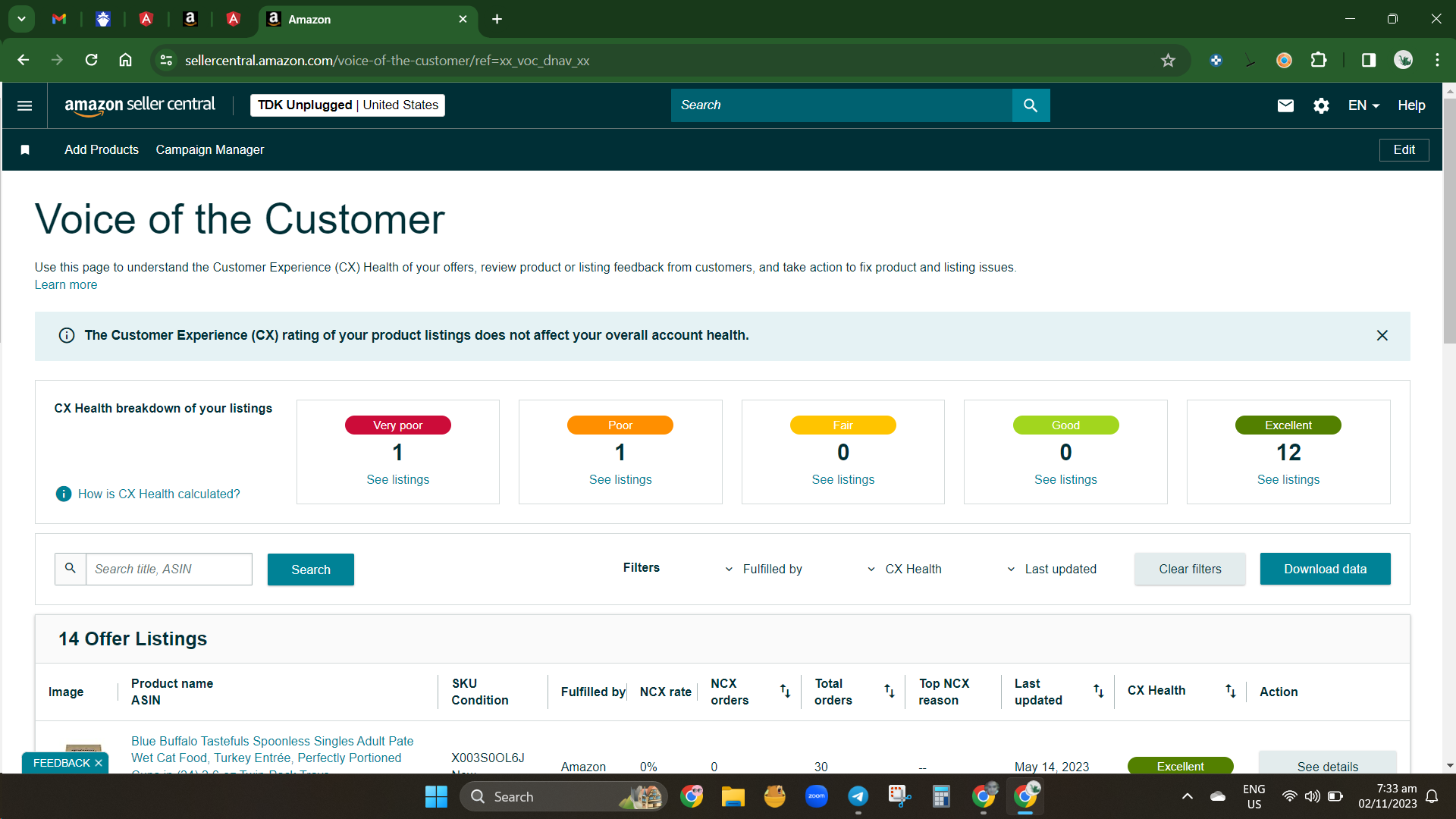Open the Gmail pinned tab
Viewport: 1456px width, 819px height.
coord(59,19)
